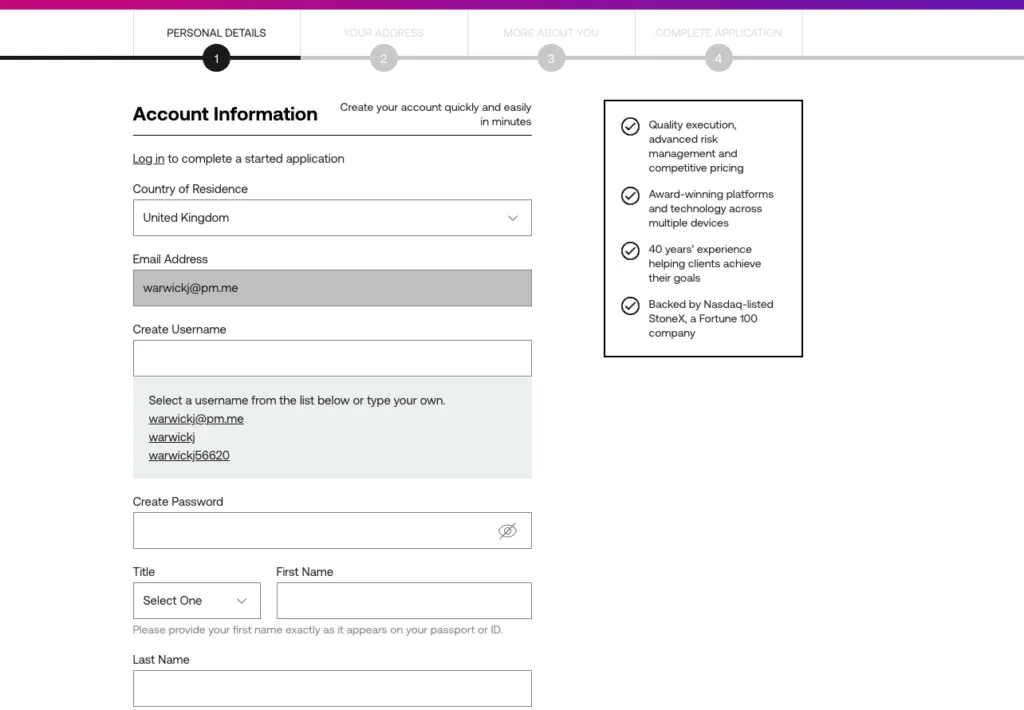Image resolution: width=1024 pixels, height=710 pixels.
Task: Expand the Title Select One dropdown
Action: click(x=196, y=601)
